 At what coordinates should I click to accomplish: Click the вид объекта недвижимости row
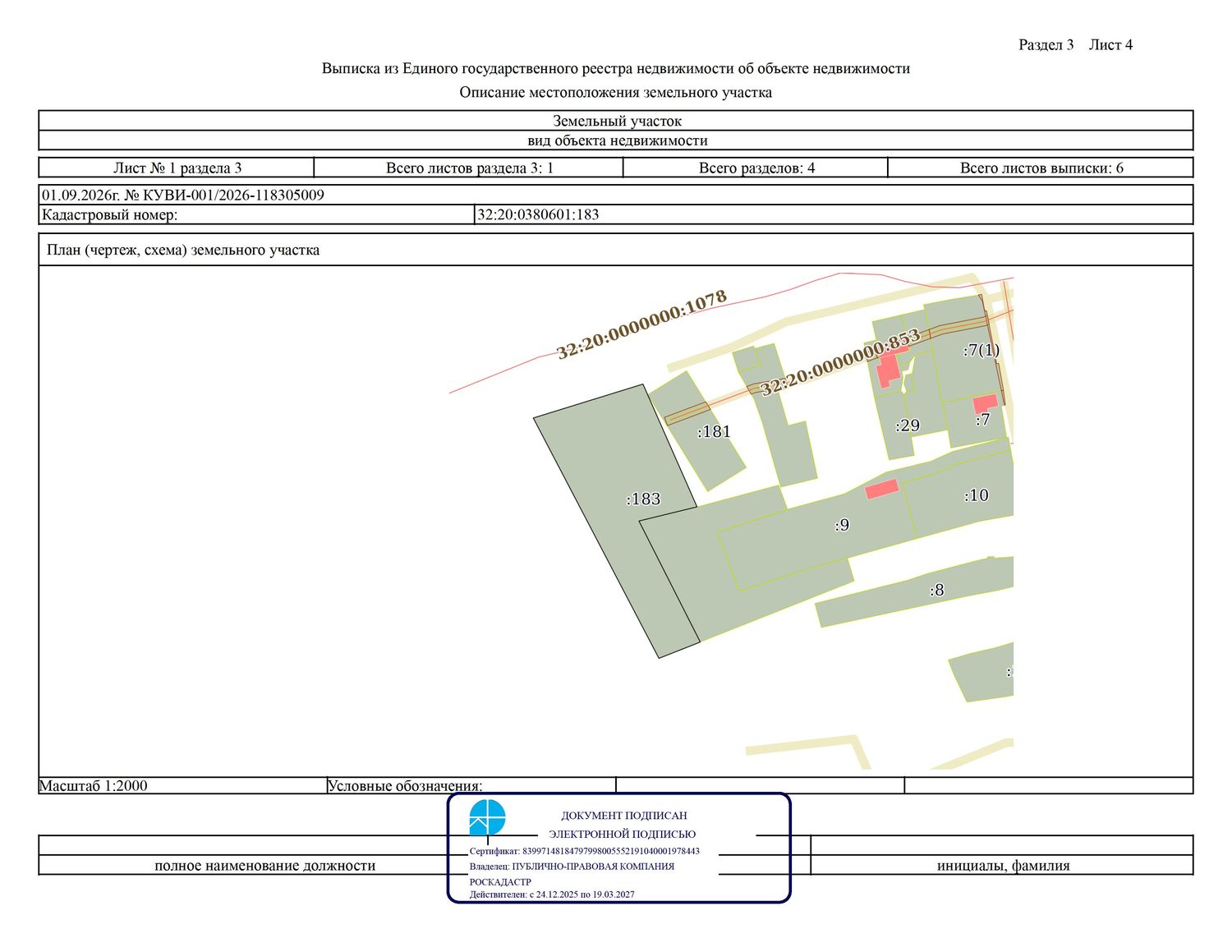(x=616, y=140)
